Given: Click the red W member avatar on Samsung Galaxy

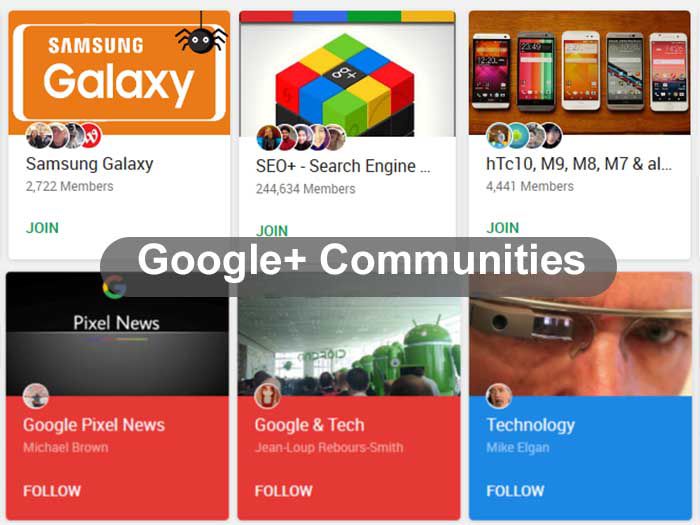Looking at the screenshot, I should (x=90, y=136).
